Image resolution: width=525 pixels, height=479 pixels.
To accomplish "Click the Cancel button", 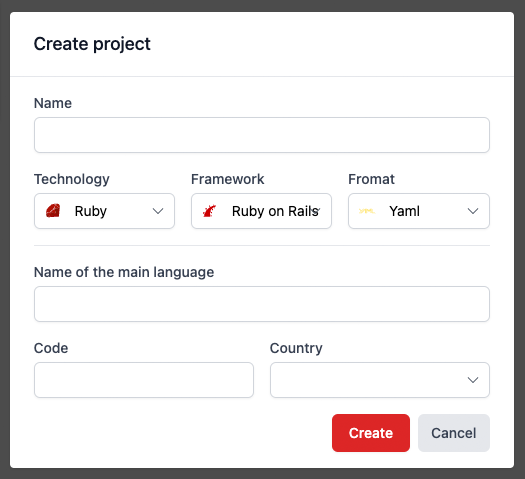I will (454, 433).
